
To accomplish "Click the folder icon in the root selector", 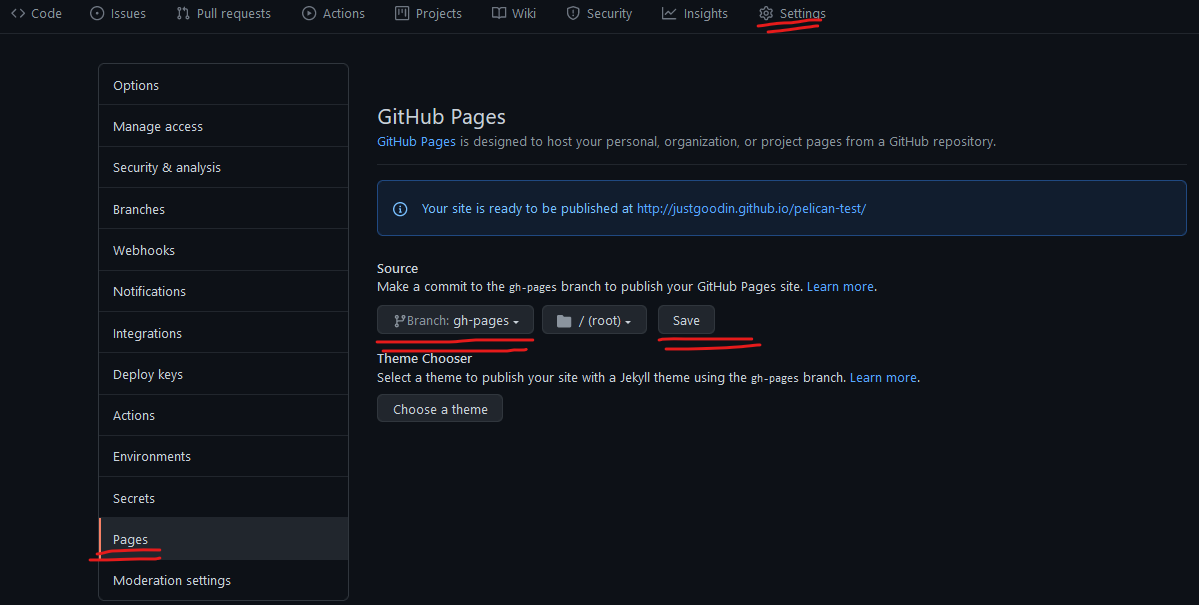I will click(563, 319).
